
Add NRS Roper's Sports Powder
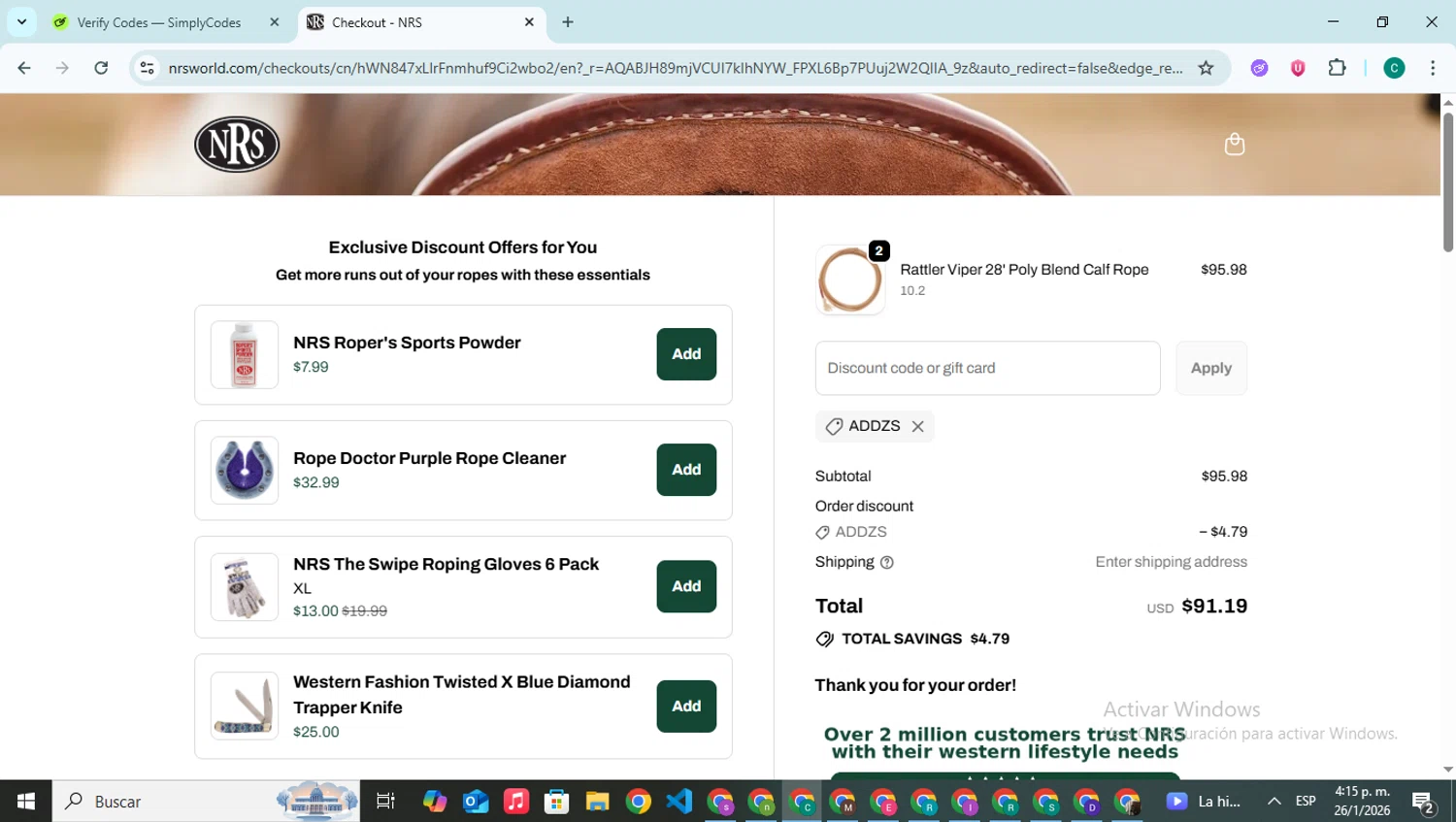pos(686,354)
